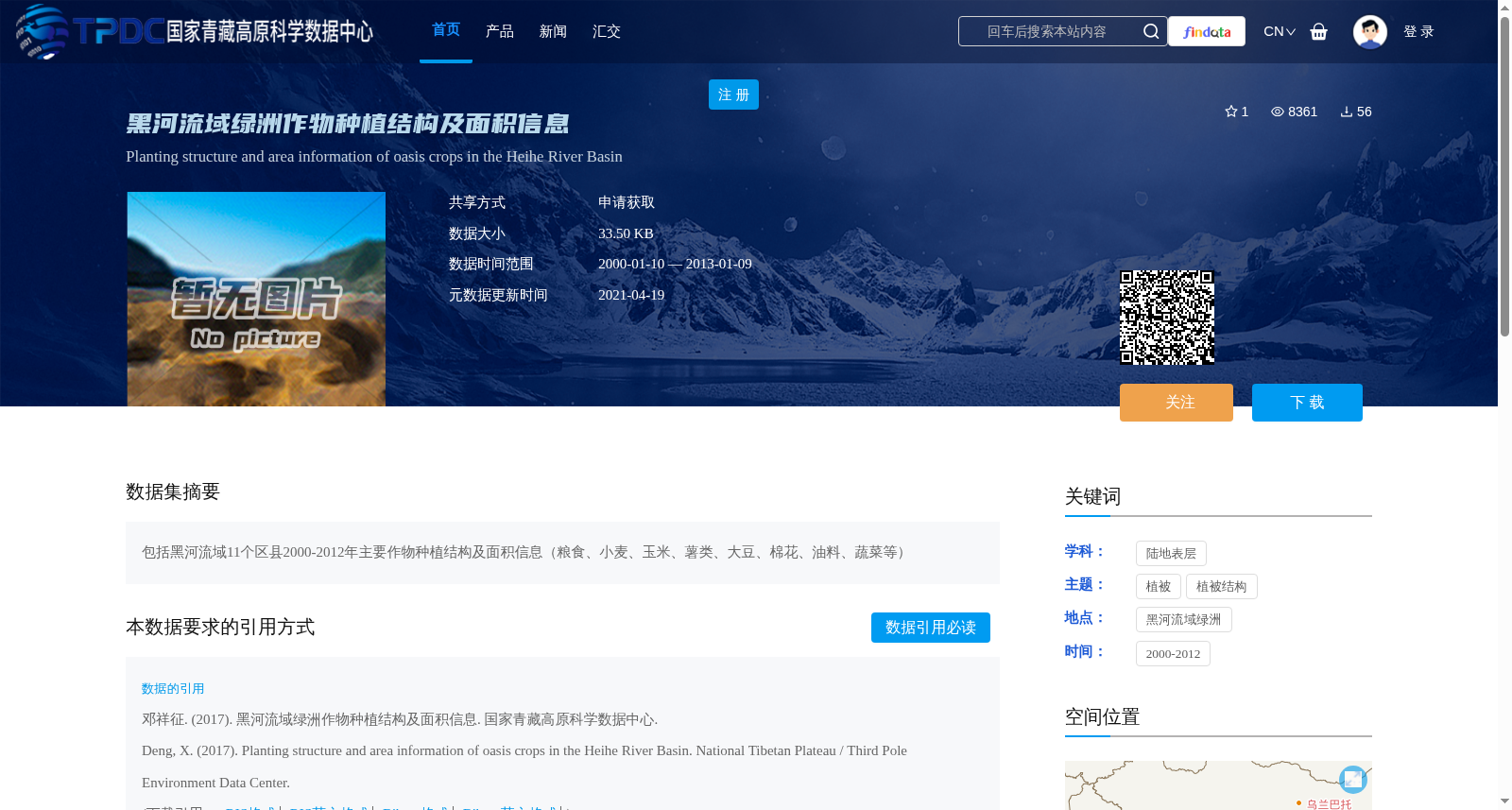This screenshot has height=810, width=1512.
Task: Select the 植被结构 keyword tag
Action: pyautogui.click(x=1222, y=586)
